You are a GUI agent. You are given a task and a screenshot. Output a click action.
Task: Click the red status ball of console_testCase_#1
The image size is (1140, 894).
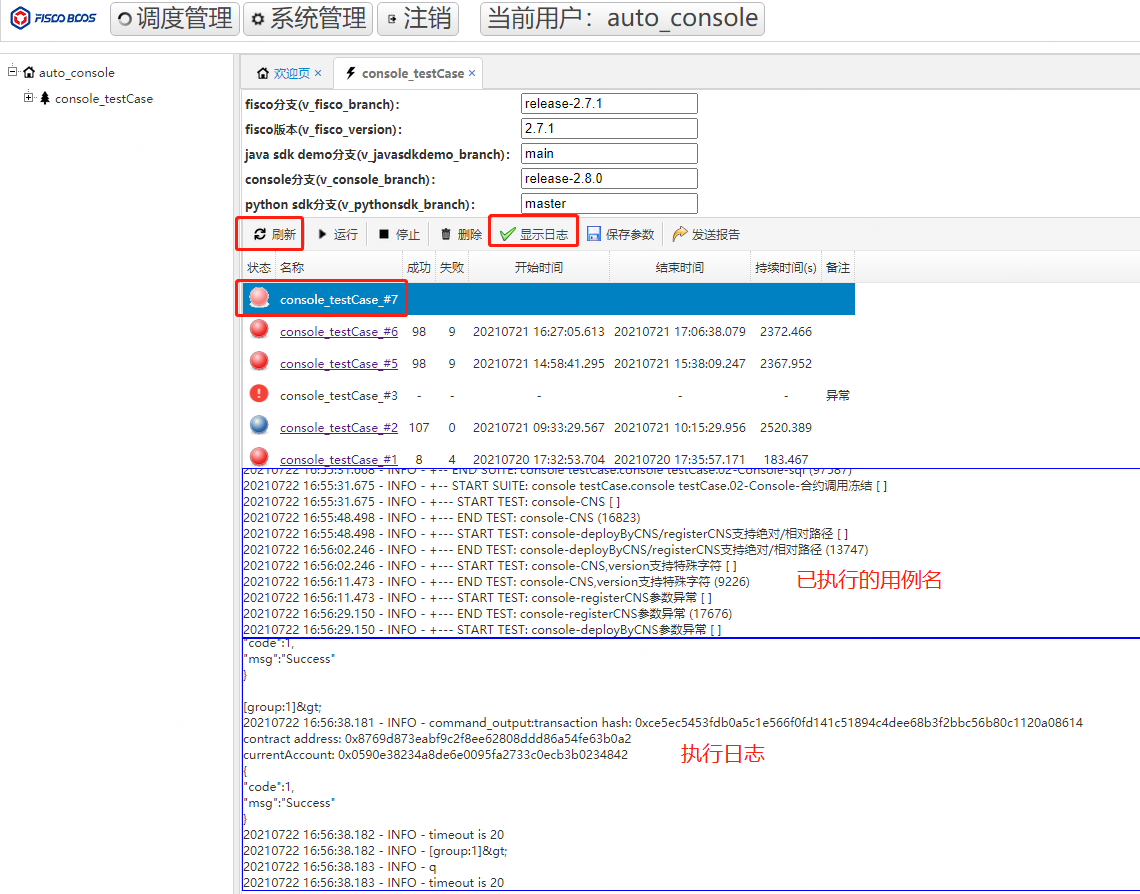coord(259,457)
